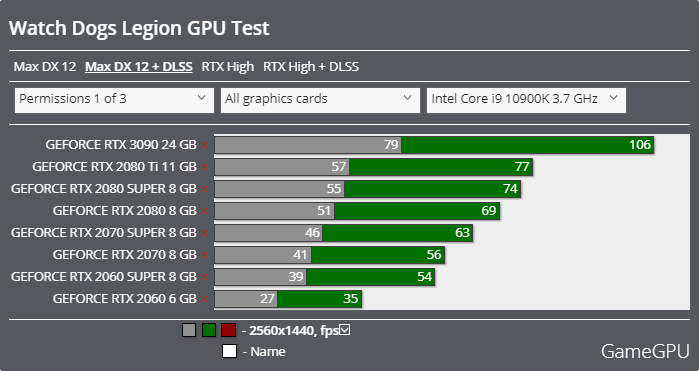The height and width of the screenshot is (371, 699).
Task: Open Intel Core i9 10900K processor dropdown
Action: (x=526, y=100)
